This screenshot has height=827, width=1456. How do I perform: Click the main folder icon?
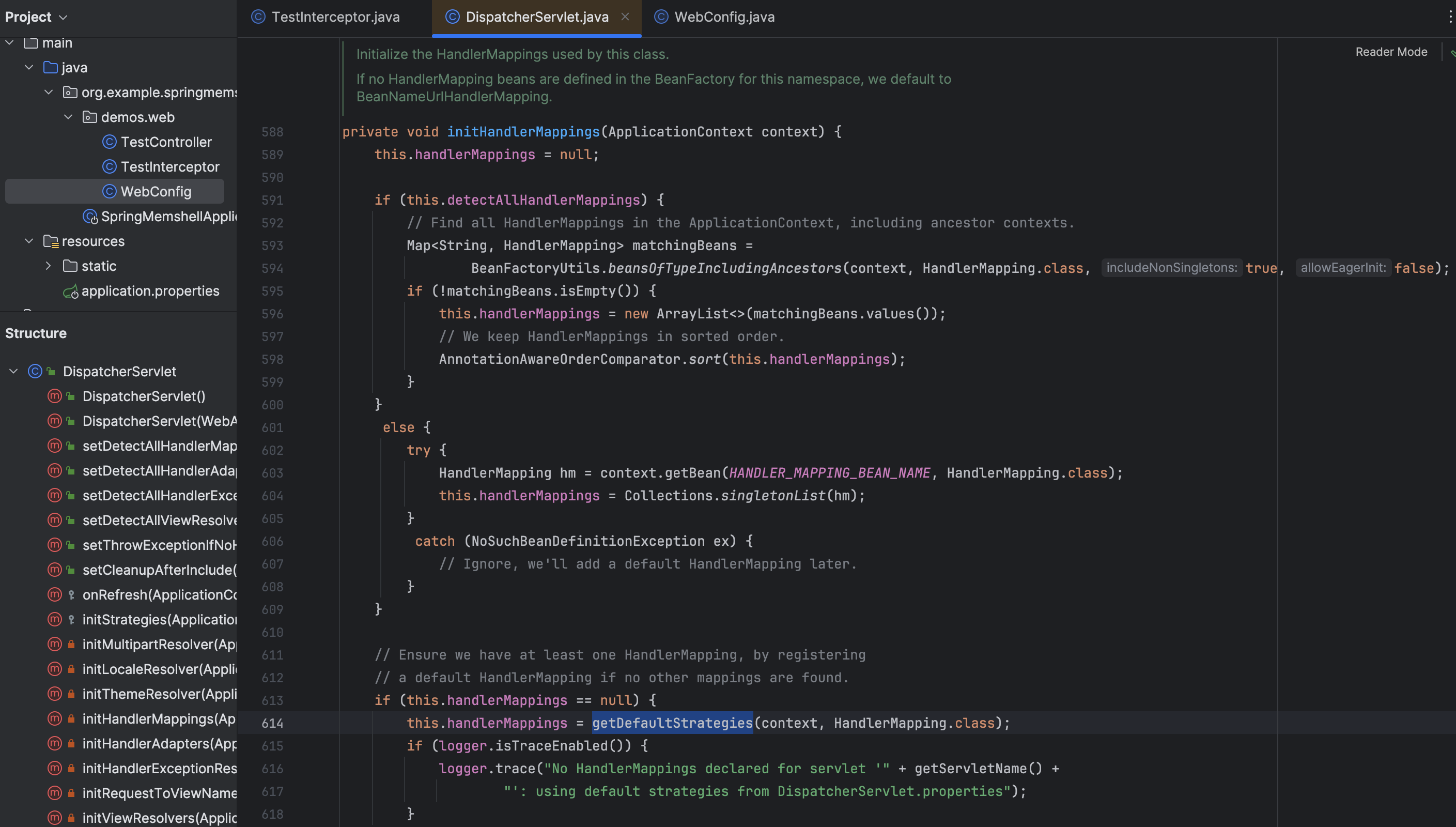click(x=31, y=42)
